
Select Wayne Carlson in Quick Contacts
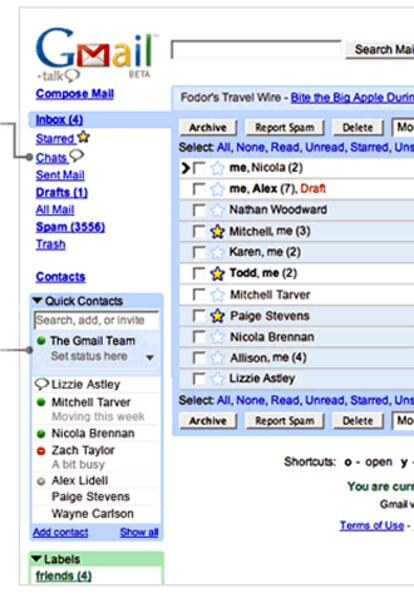(x=93, y=514)
